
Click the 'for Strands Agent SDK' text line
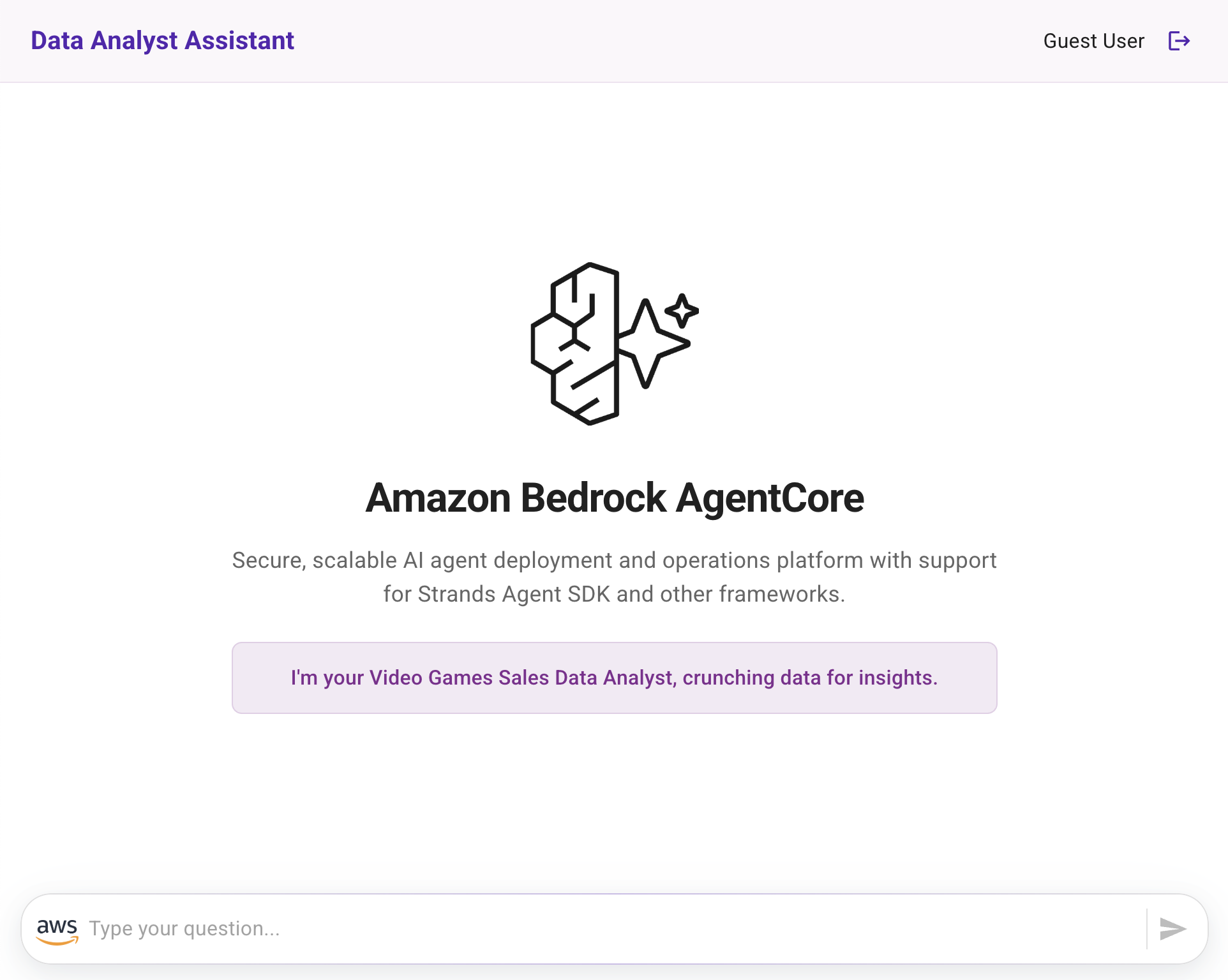(x=615, y=594)
